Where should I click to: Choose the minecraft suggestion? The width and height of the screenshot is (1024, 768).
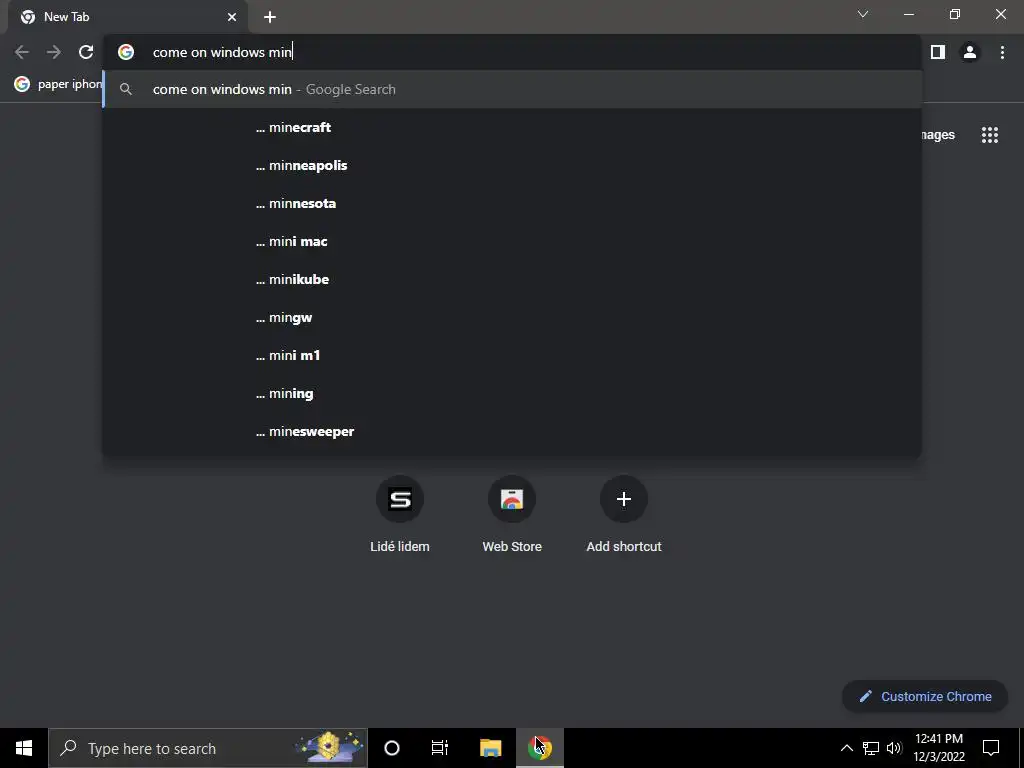click(513, 127)
